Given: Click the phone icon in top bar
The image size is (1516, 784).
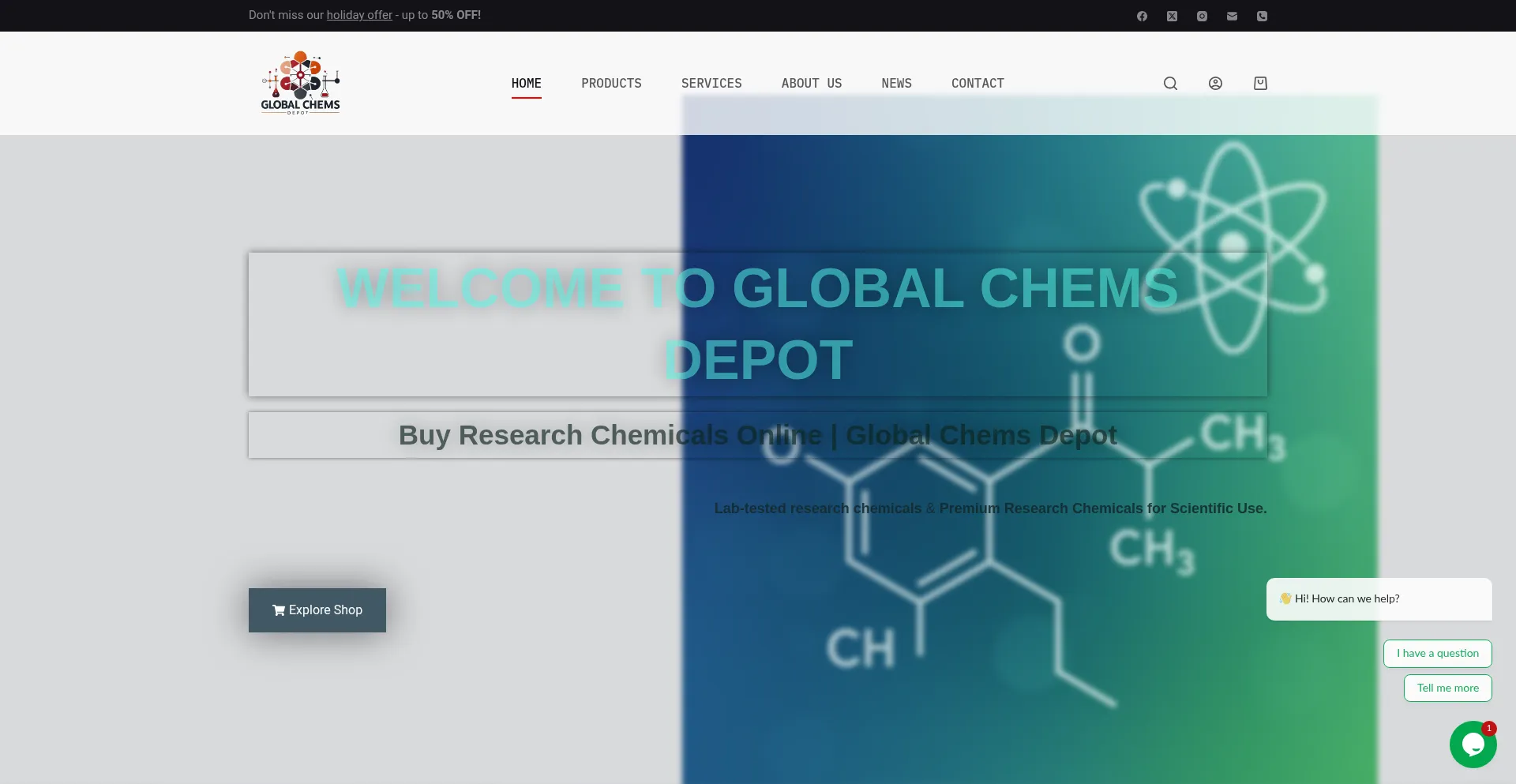Looking at the screenshot, I should [1262, 16].
